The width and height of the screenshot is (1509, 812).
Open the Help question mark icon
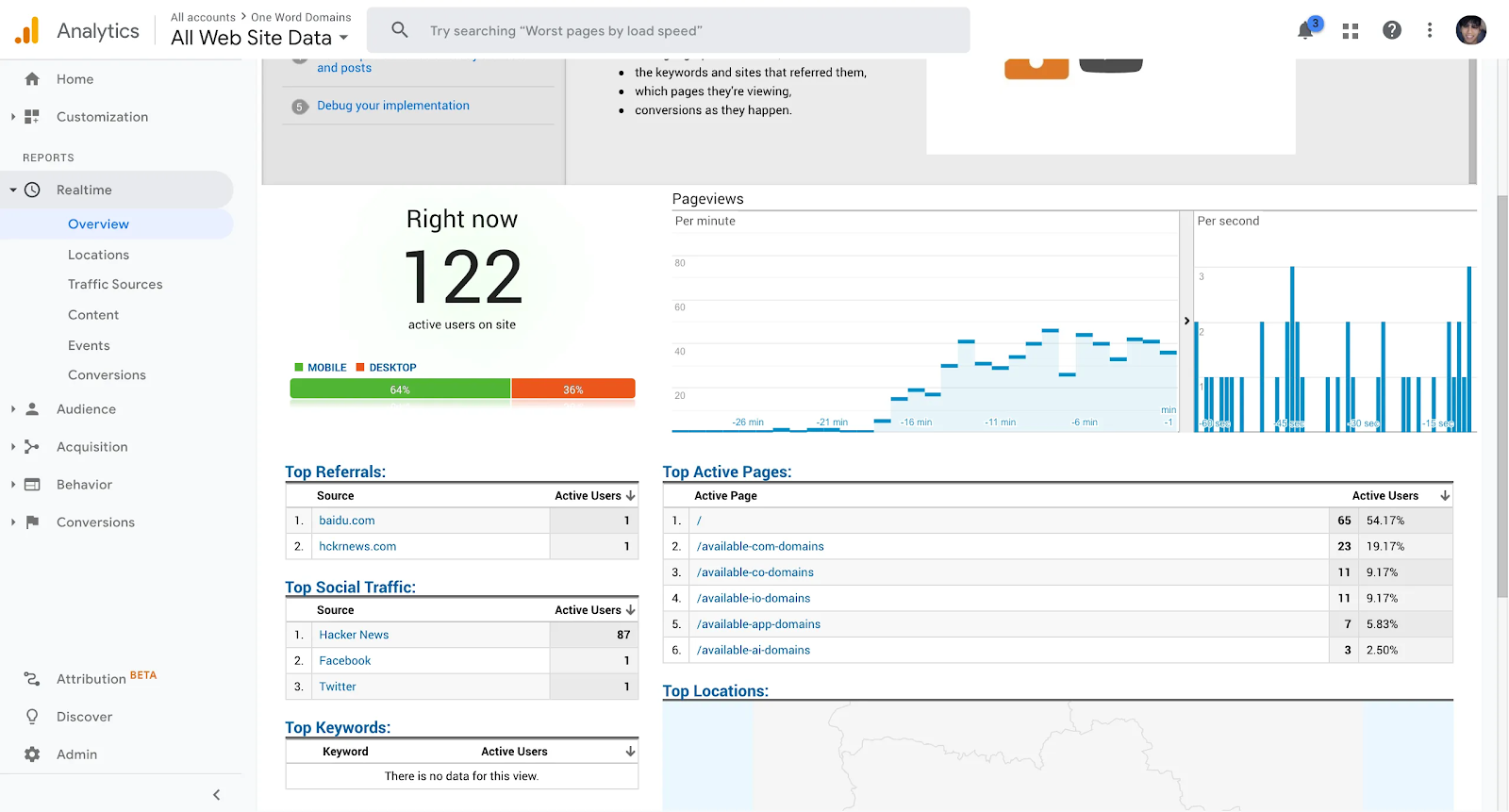coord(1392,30)
